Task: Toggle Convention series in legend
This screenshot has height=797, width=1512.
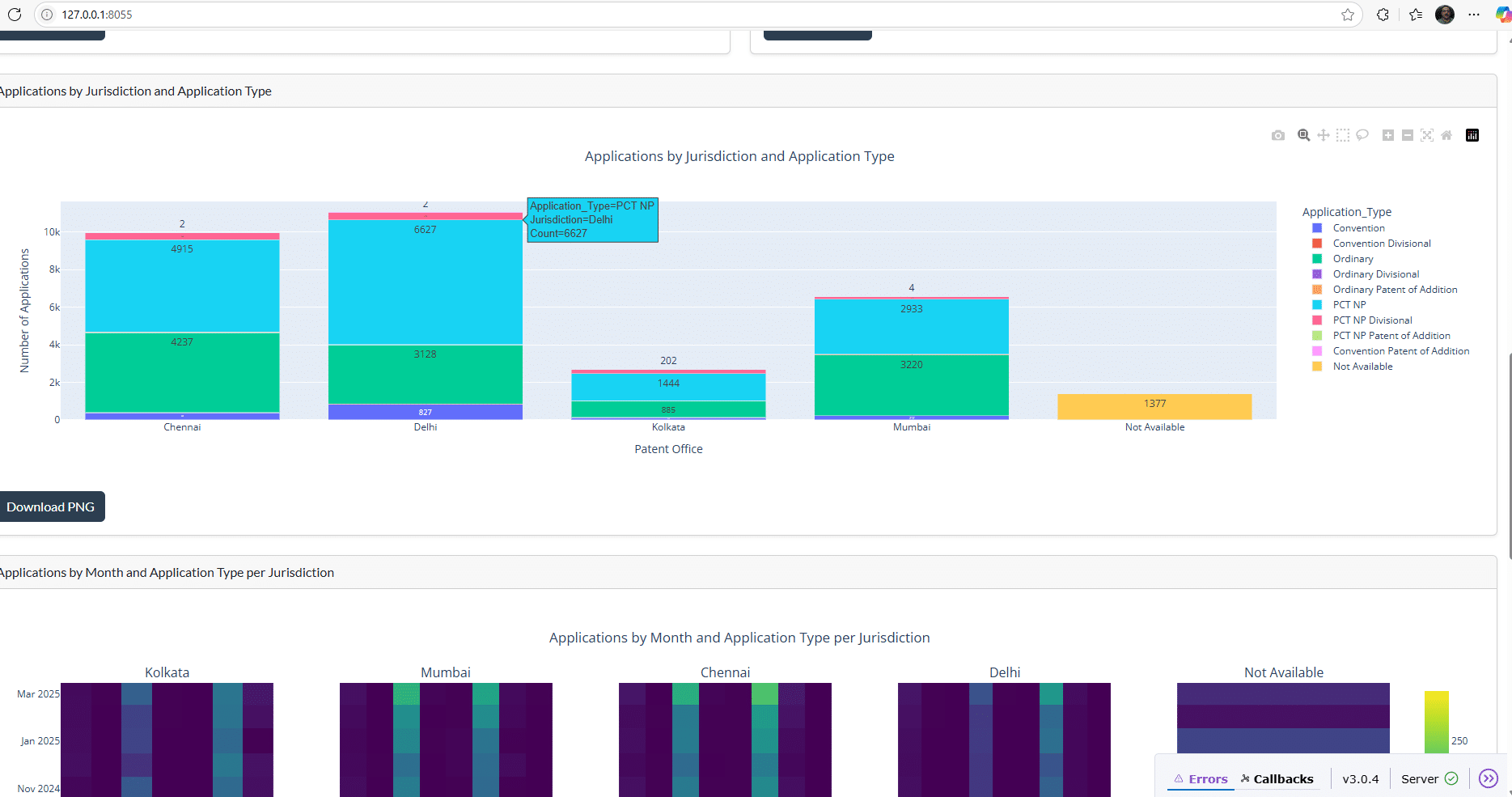Action: pyautogui.click(x=1358, y=228)
